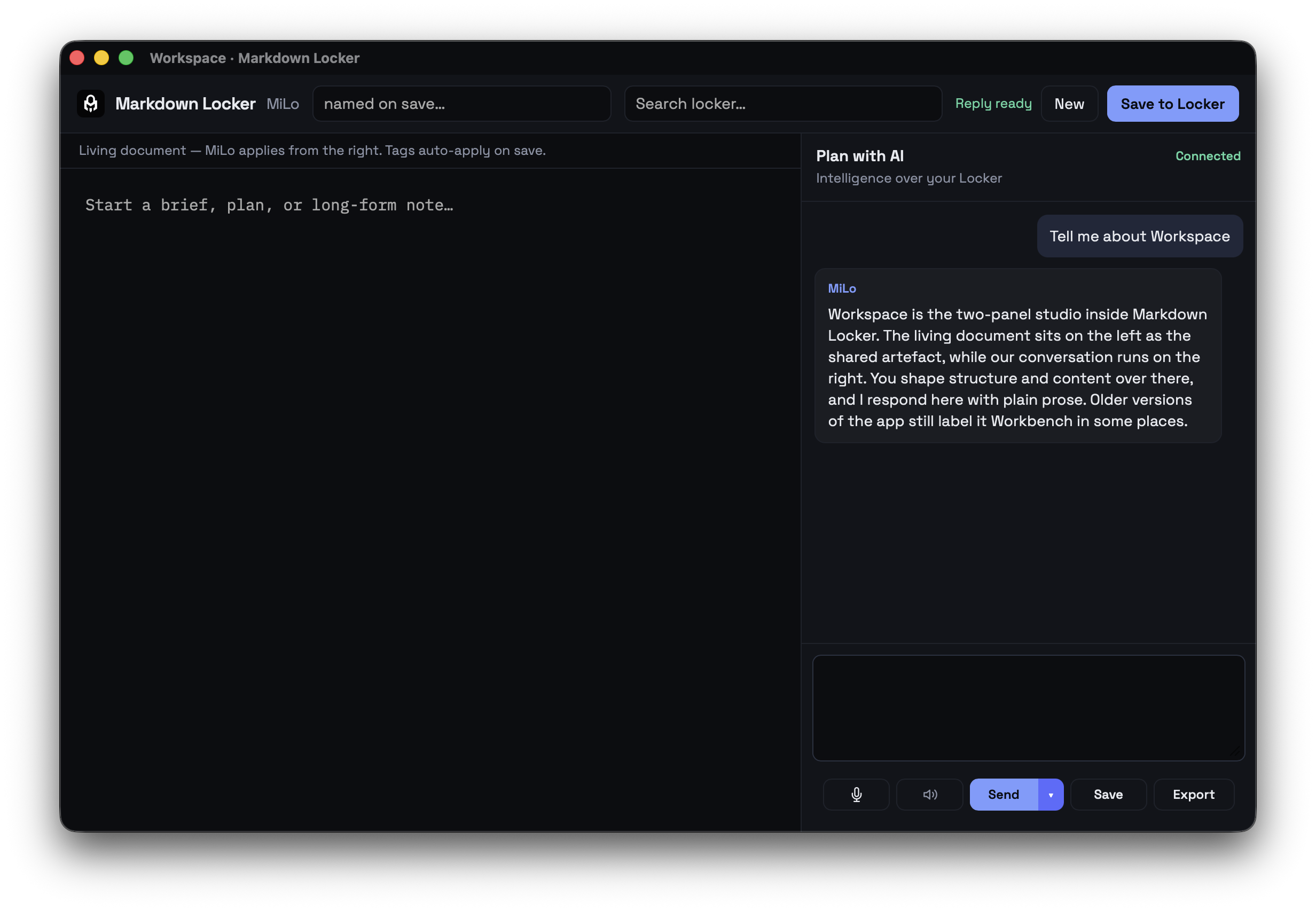Image resolution: width=1316 pixels, height=911 pixels.
Task: Click the 'Reply ready' status text
Action: click(993, 104)
